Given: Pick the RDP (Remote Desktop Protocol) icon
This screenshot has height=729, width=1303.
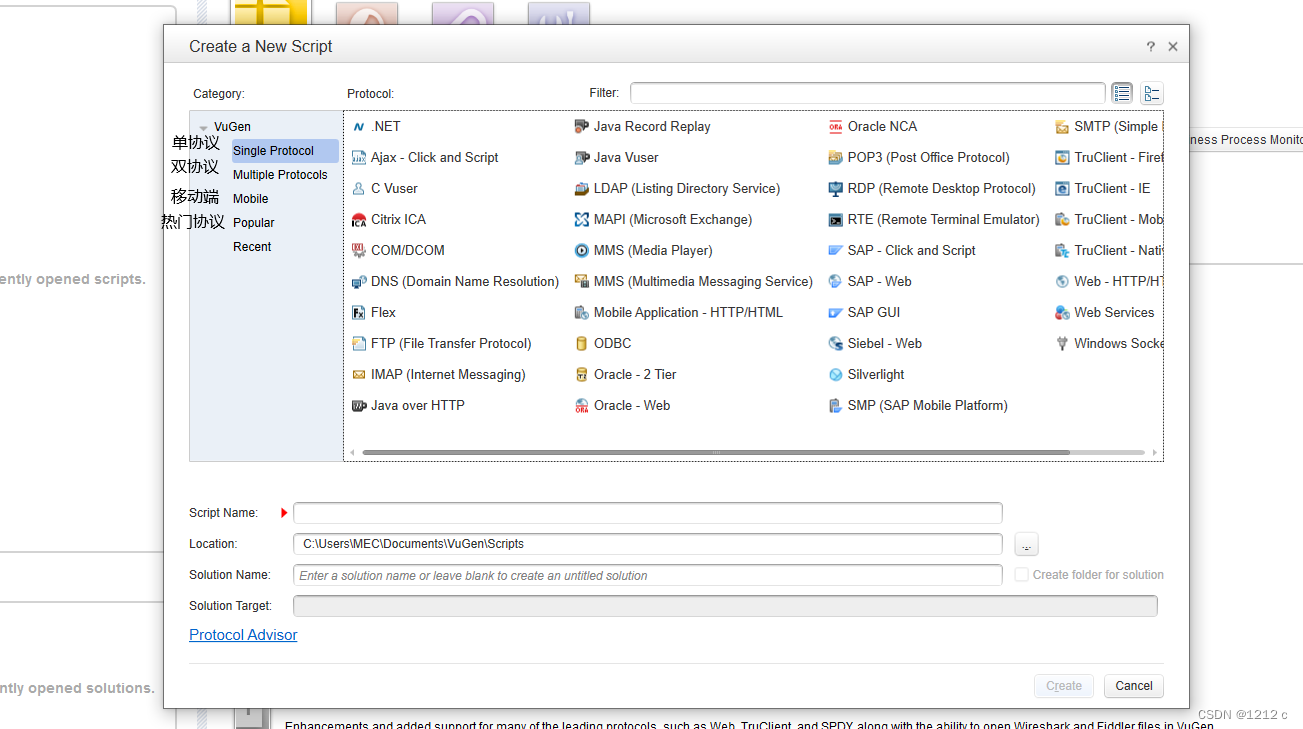Looking at the screenshot, I should pos(836,189).
